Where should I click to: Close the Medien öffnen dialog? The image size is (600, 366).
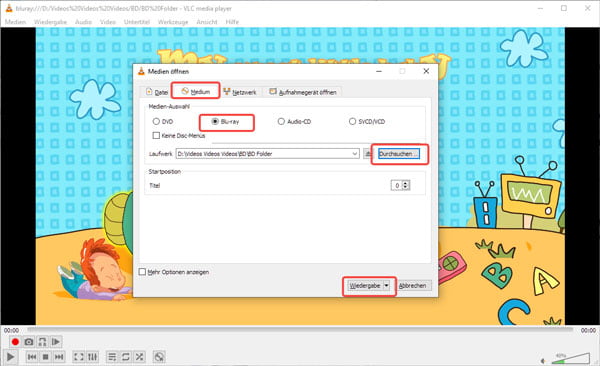[426, 71]
